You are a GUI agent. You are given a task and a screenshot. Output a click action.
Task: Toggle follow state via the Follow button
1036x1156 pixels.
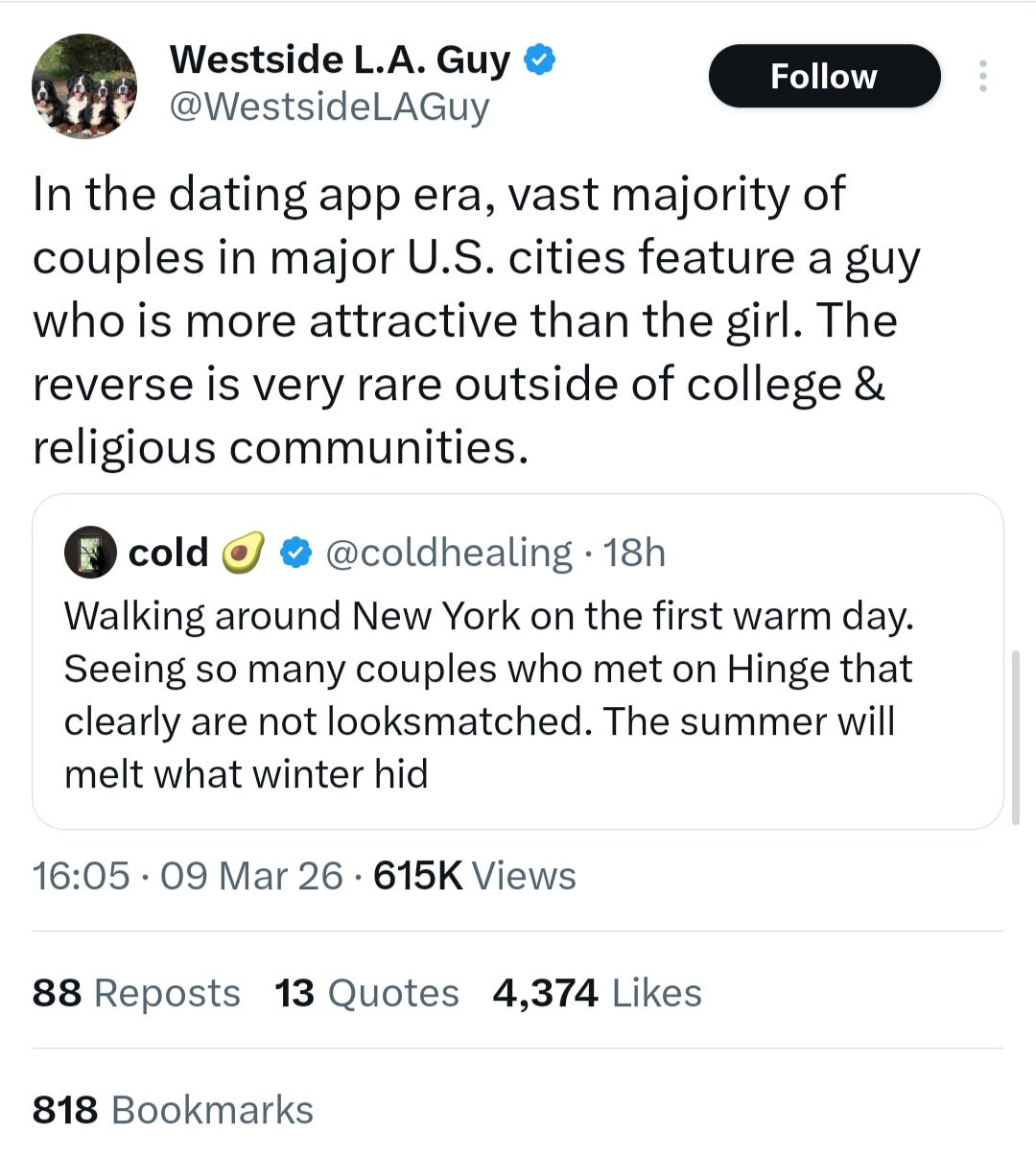823,76
